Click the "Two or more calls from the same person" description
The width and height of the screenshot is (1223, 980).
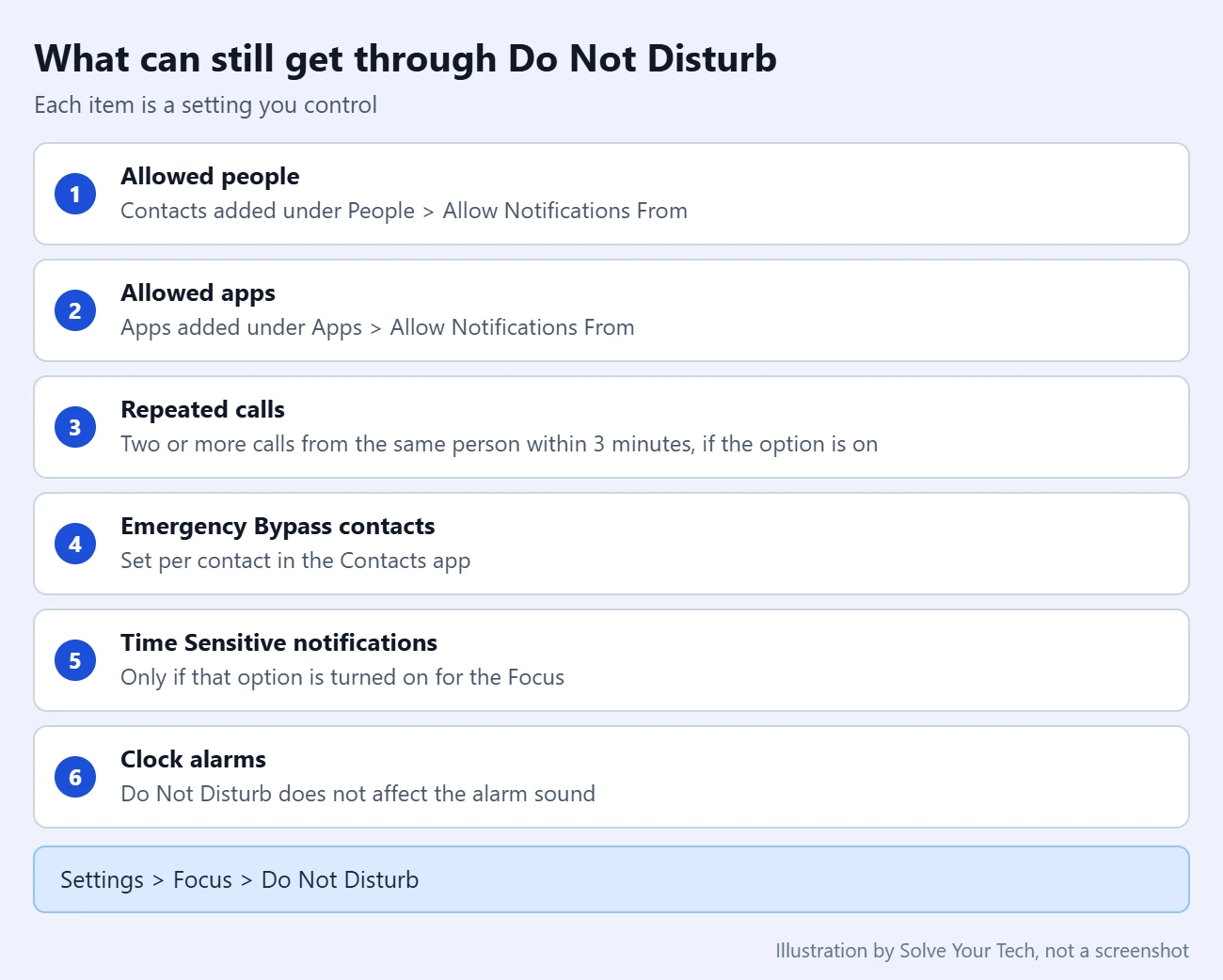tap(499, 444)
